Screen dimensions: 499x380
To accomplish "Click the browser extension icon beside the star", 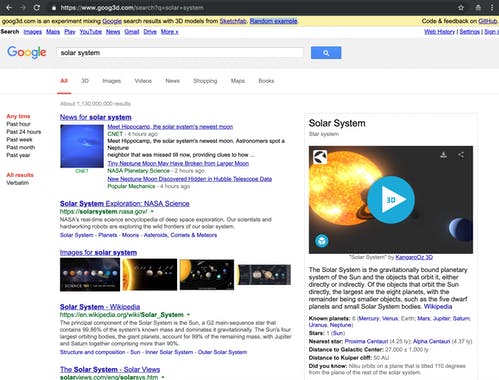I will 478,7.
